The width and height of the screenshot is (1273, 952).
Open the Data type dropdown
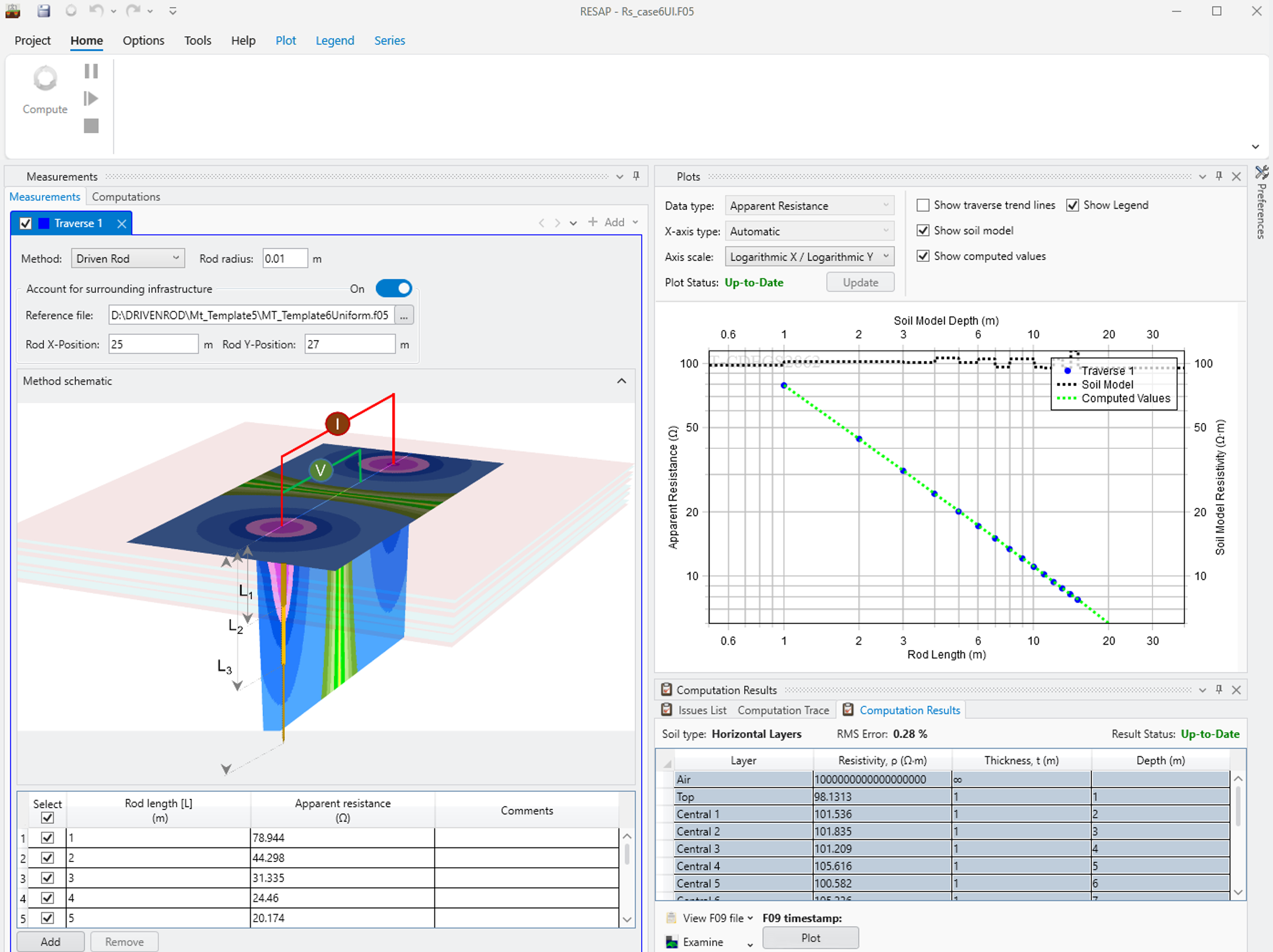810,206
